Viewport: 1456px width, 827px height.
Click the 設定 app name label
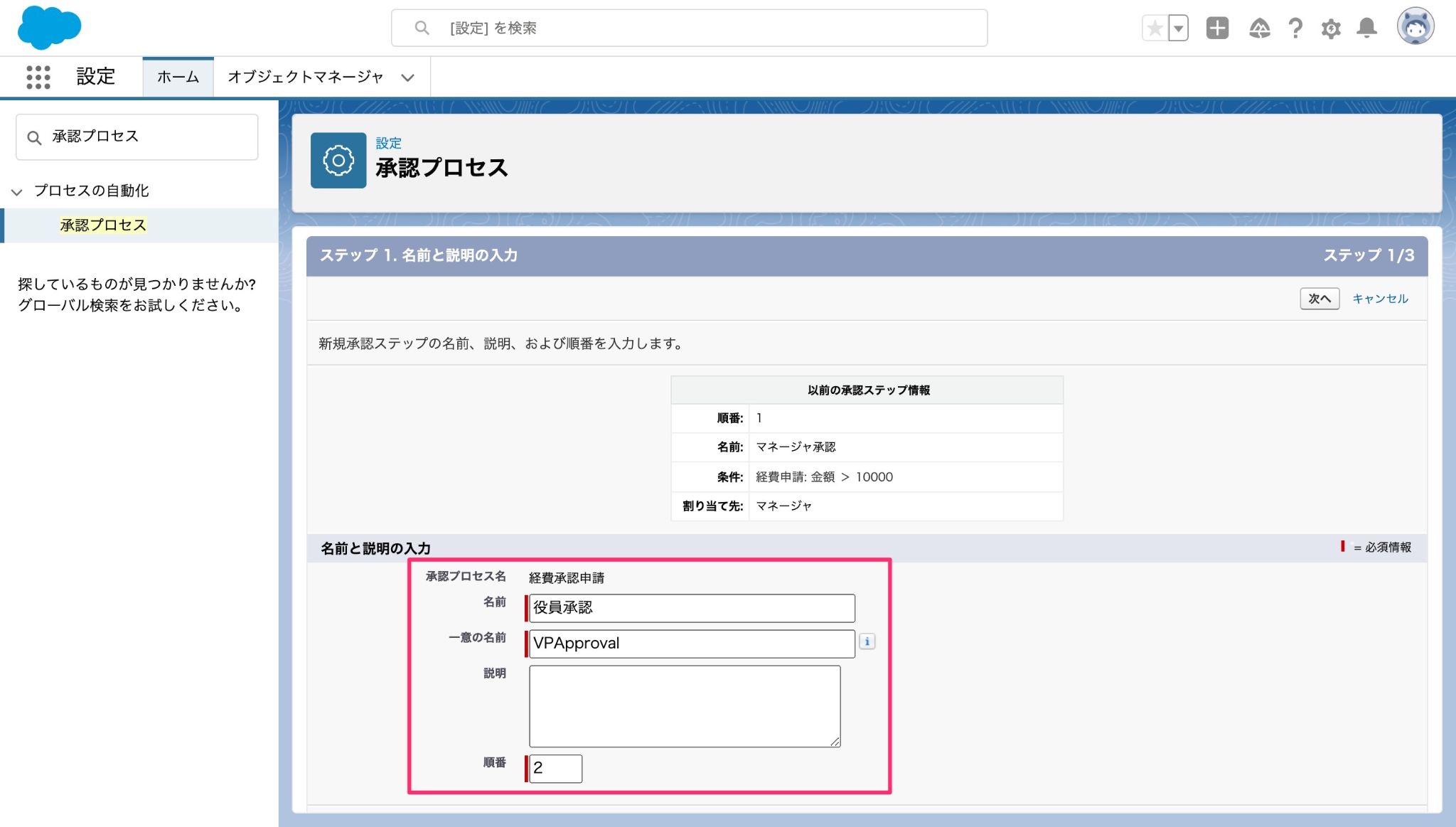tap(96, 77)
